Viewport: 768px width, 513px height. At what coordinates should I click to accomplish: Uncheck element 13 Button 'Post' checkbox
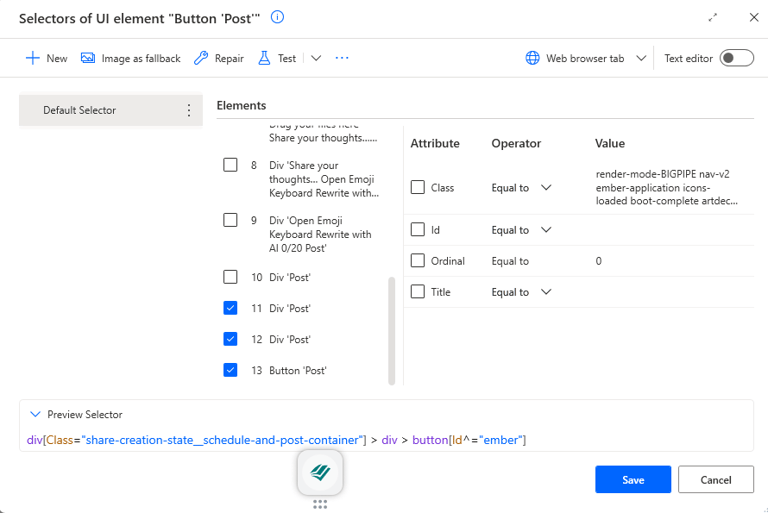231,370
